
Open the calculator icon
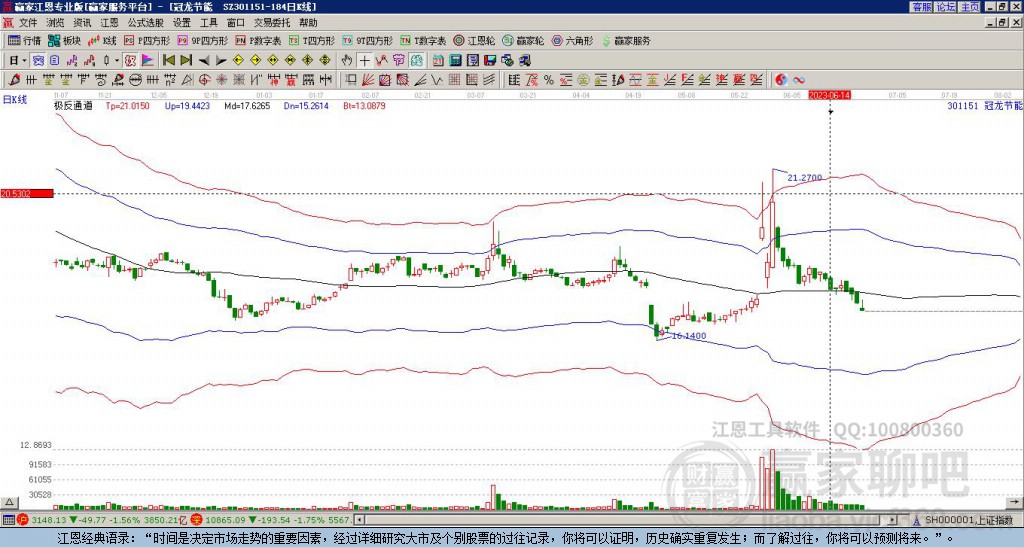tap(455, 60)
